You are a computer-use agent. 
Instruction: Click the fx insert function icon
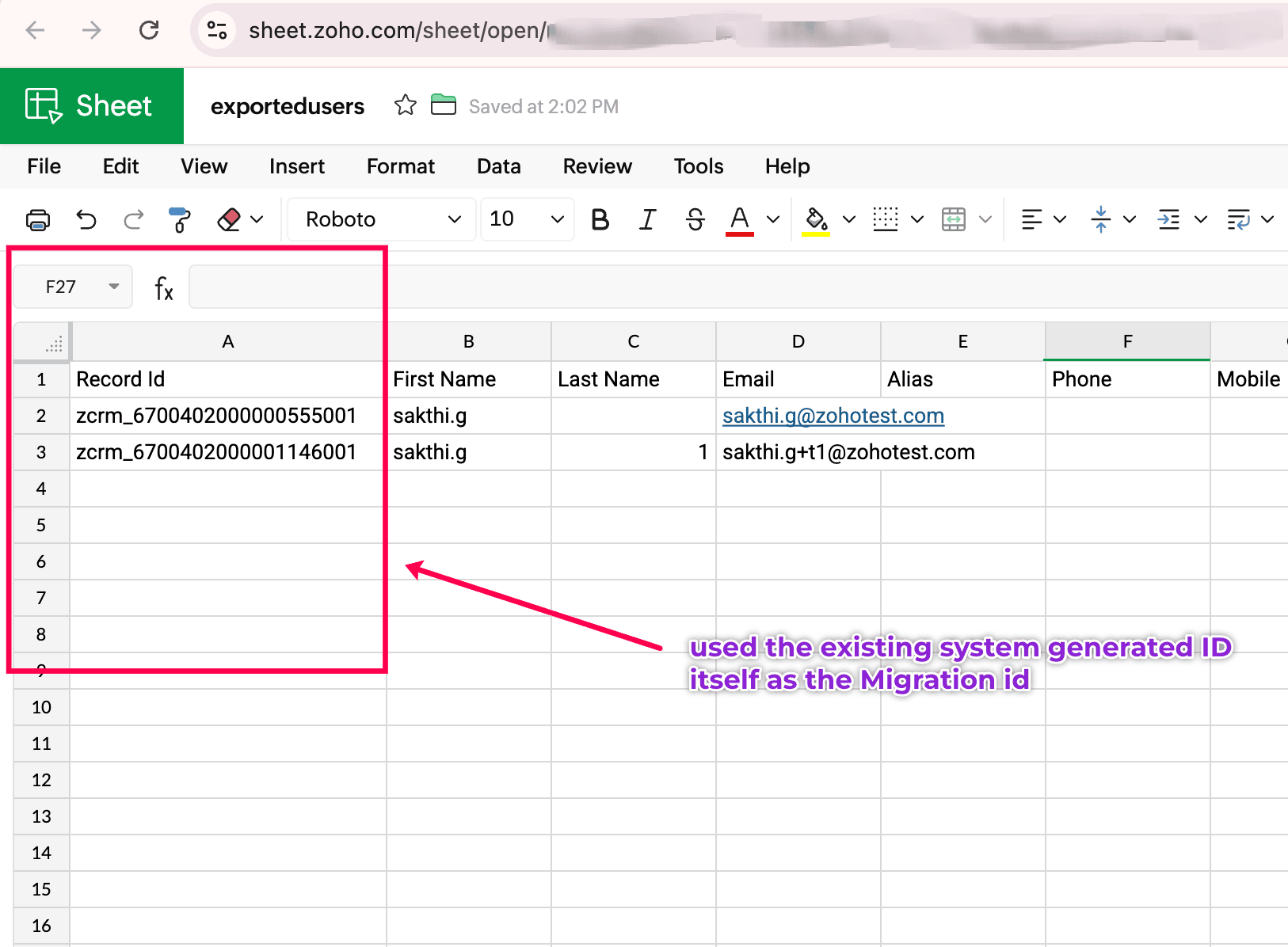[164, 288]
